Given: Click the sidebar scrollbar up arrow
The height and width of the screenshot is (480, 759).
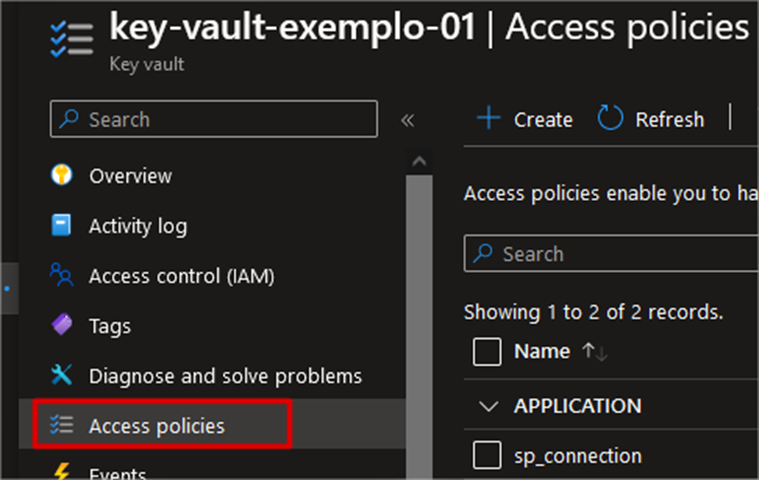Looking at the screenshot, I should (419, 161).
